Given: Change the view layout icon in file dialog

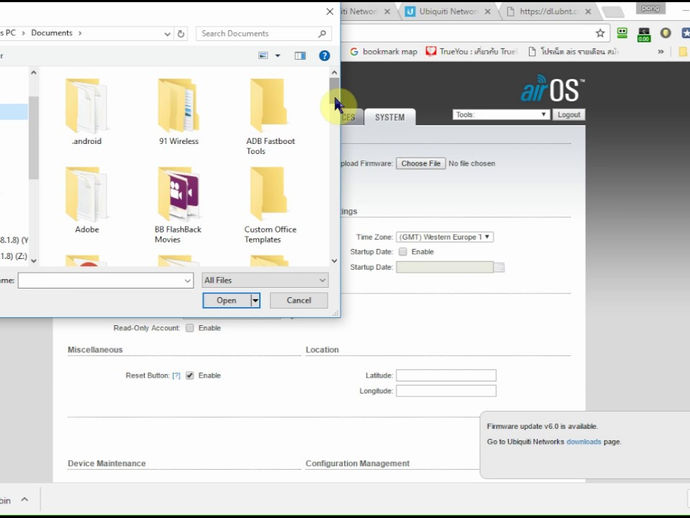Looking at the screenshot, I should pyautogui.click(x=263, y=55).
